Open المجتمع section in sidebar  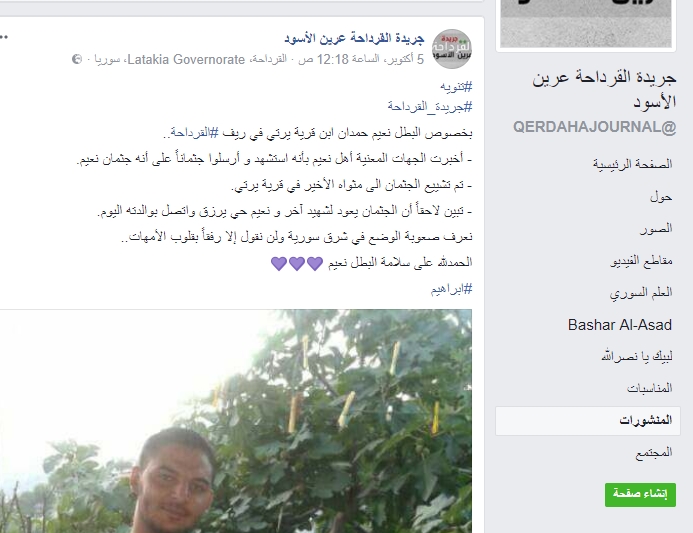pos(654,453)
